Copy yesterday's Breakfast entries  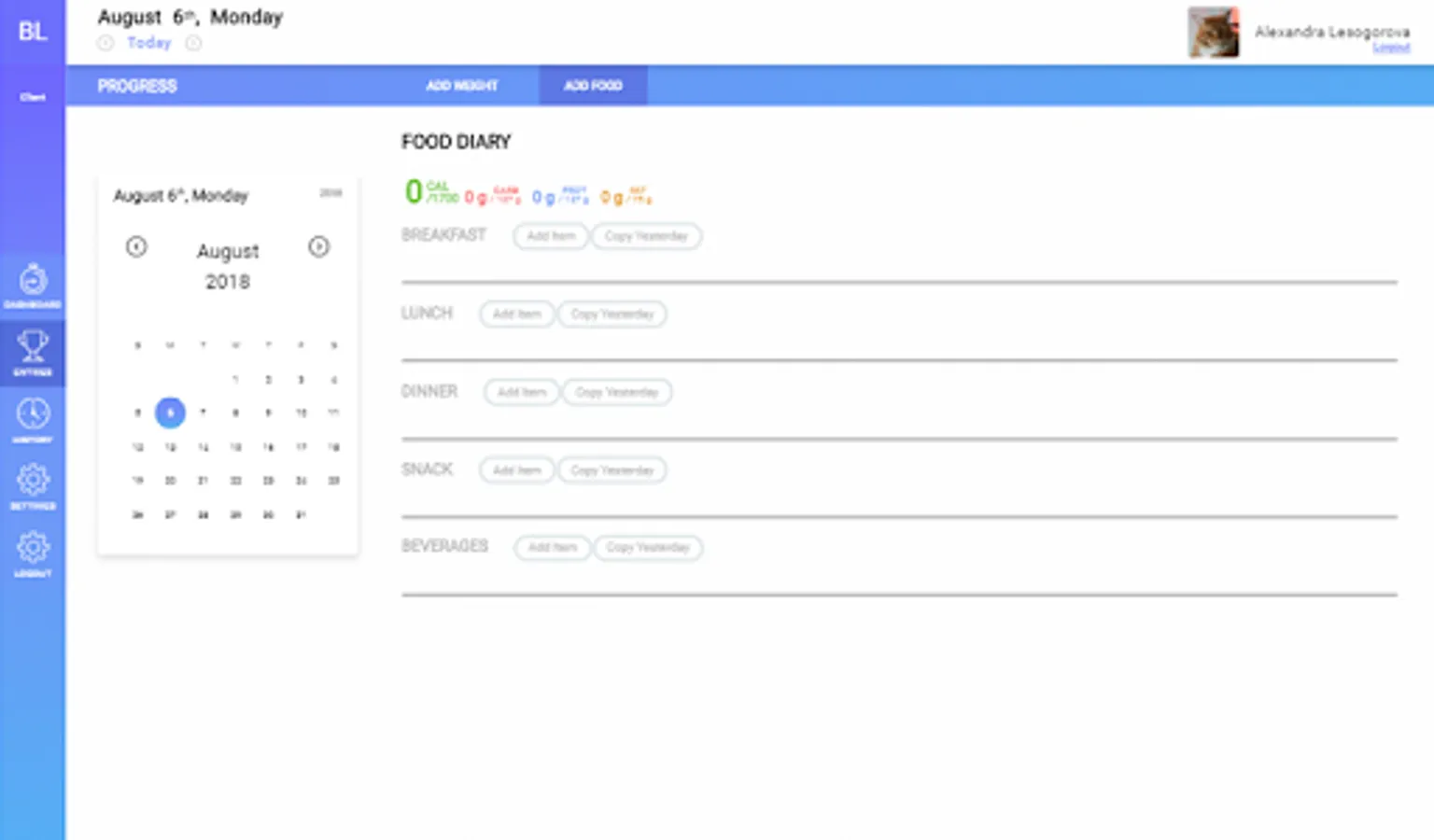tap(646, 236)
